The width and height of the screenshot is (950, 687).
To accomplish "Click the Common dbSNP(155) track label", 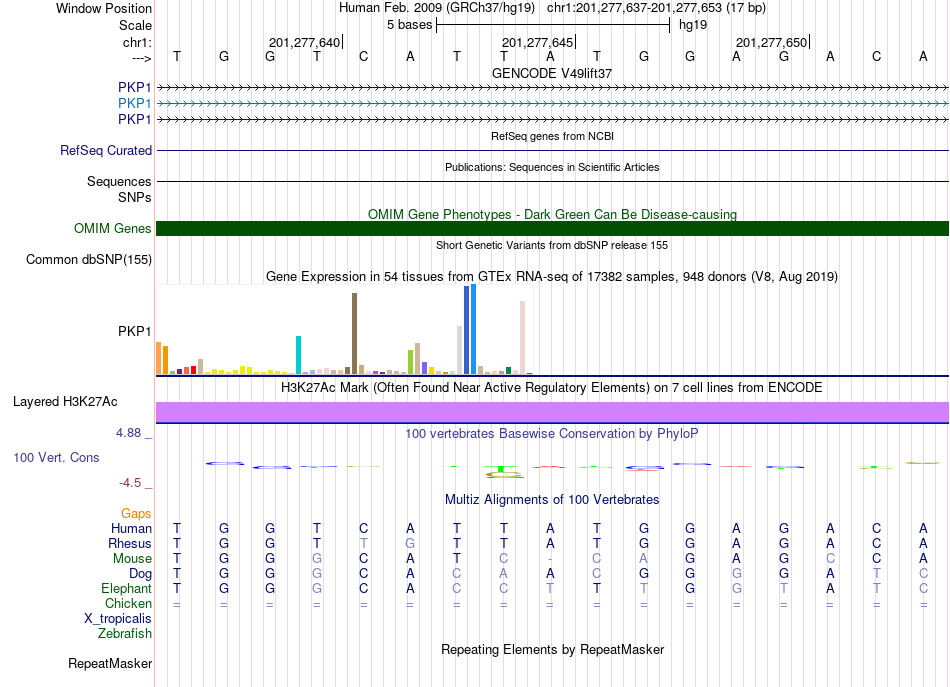I will click(88, 259).
